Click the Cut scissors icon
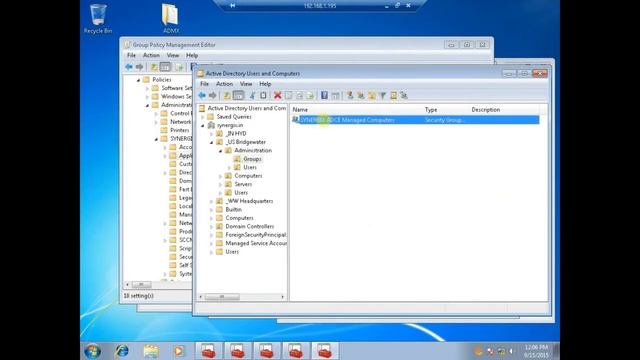Screen dimensions: 640x360 [252, 96]
